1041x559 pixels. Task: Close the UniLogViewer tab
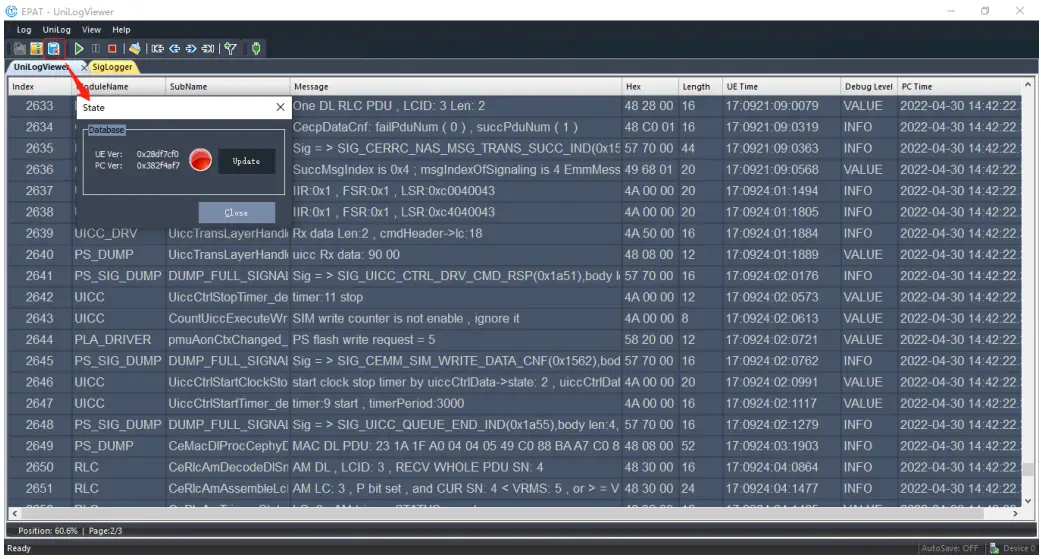[x=84, y=67]
